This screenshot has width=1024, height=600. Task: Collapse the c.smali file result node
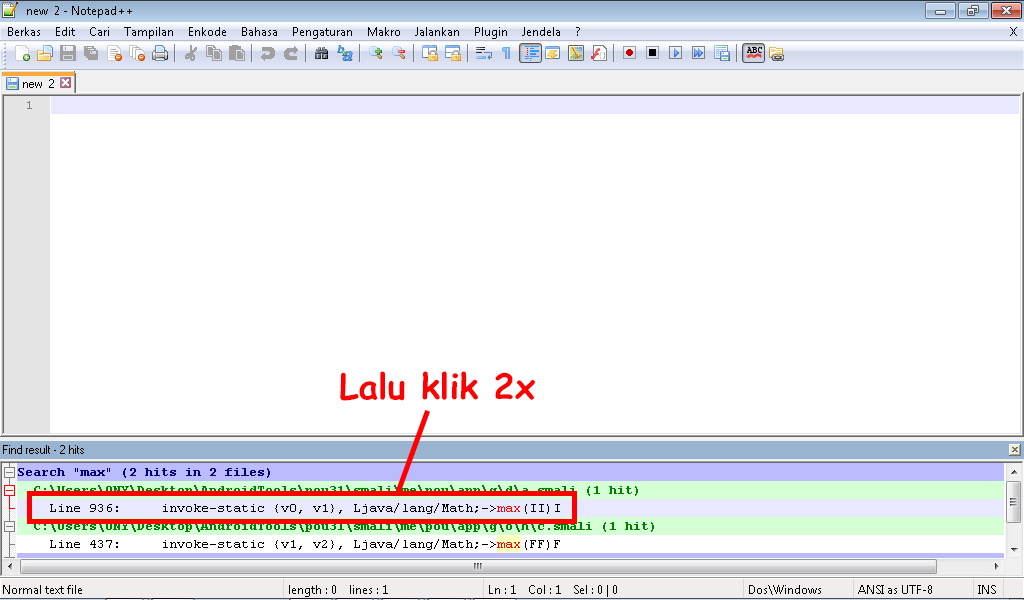point(9,526)
